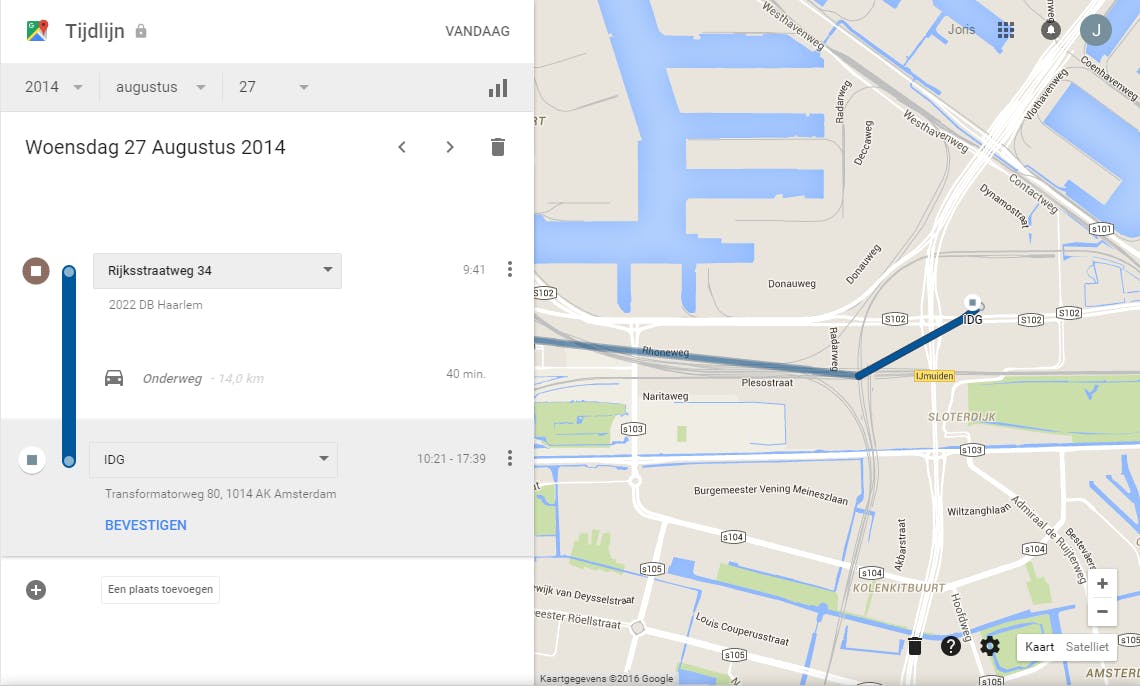Viewport: 1140px width, 686px height.
Task: Open the notifications bell
Action: 1050,30
